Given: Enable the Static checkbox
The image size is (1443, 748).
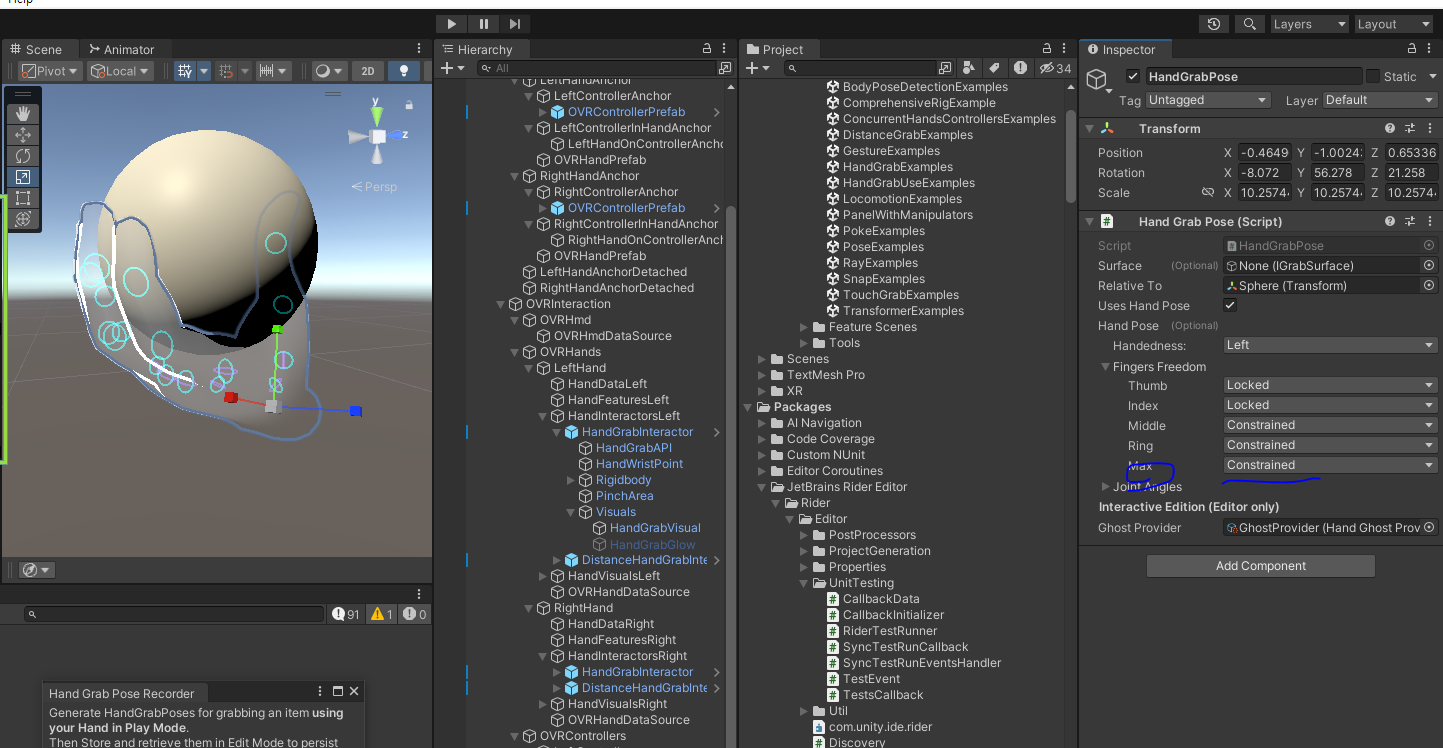Looking at the screenshot, I should (x=1373, y=76).
